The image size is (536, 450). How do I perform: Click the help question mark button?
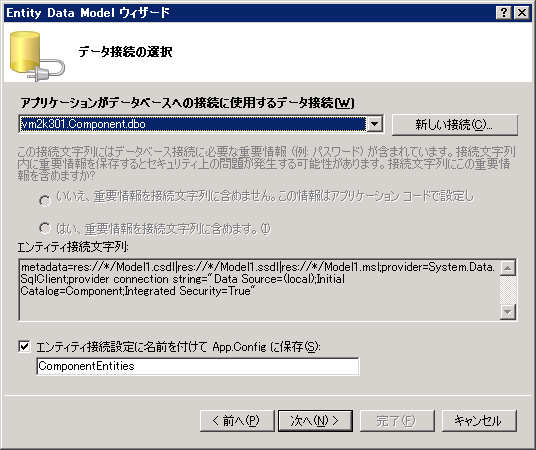click(504, 13)
